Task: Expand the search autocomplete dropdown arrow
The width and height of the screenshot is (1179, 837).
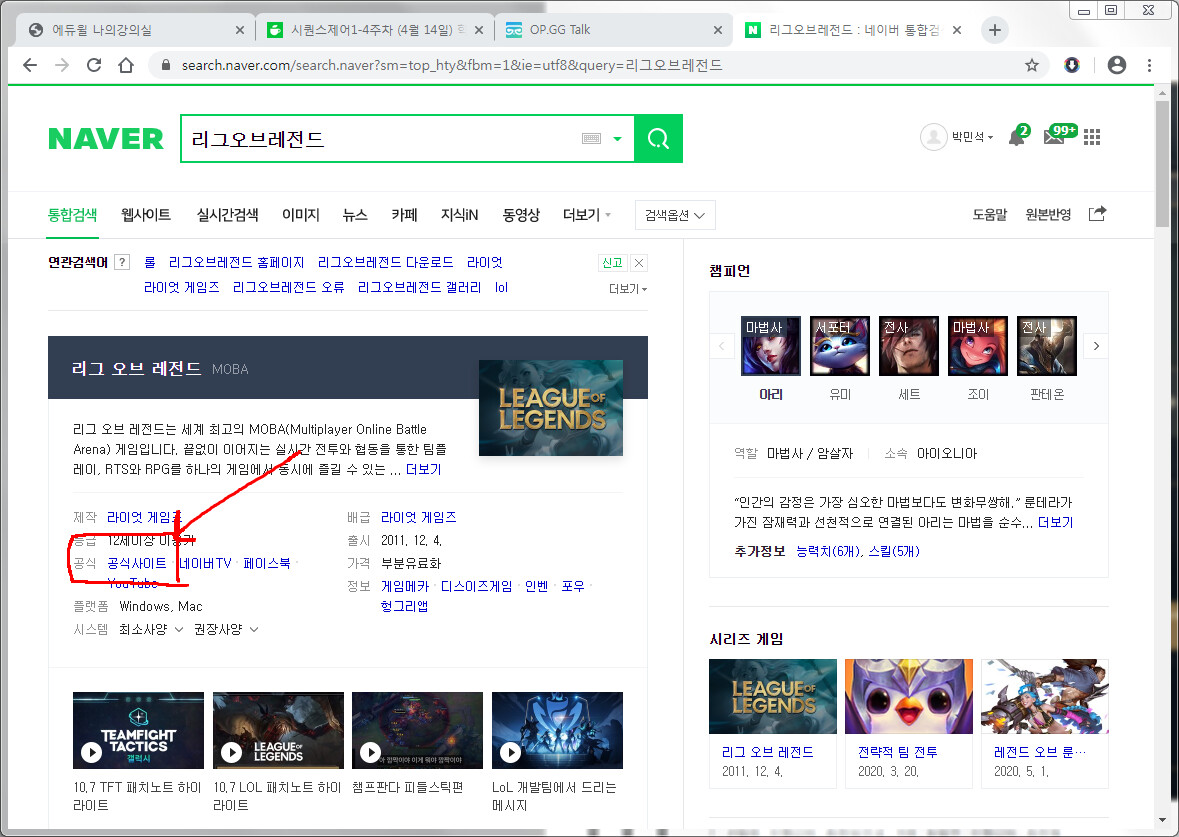Action: click(x=617, y=139)
